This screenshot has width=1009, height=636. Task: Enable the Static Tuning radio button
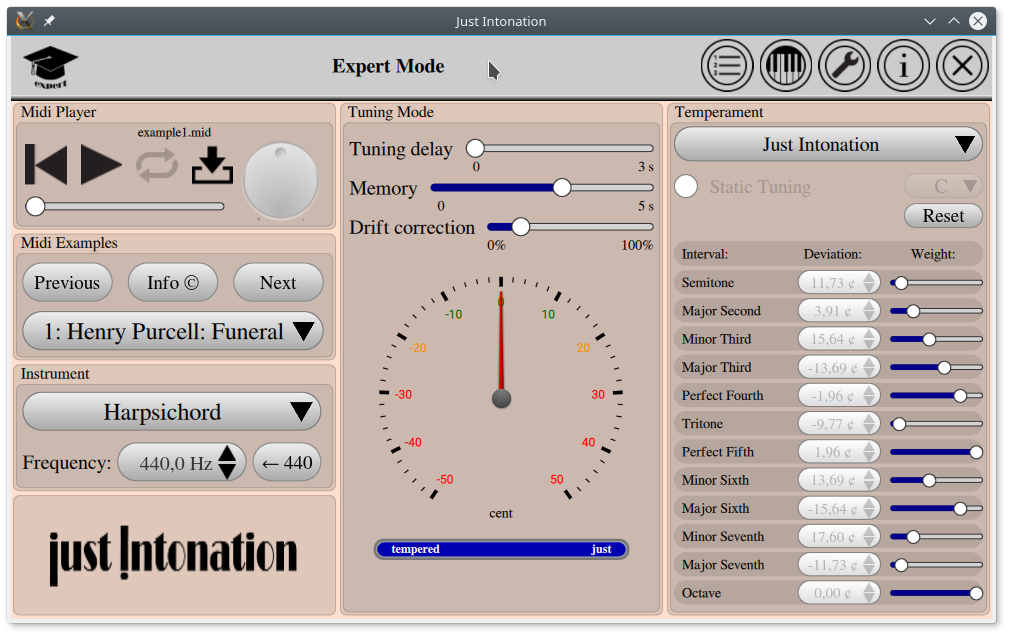tap(686, 187)
